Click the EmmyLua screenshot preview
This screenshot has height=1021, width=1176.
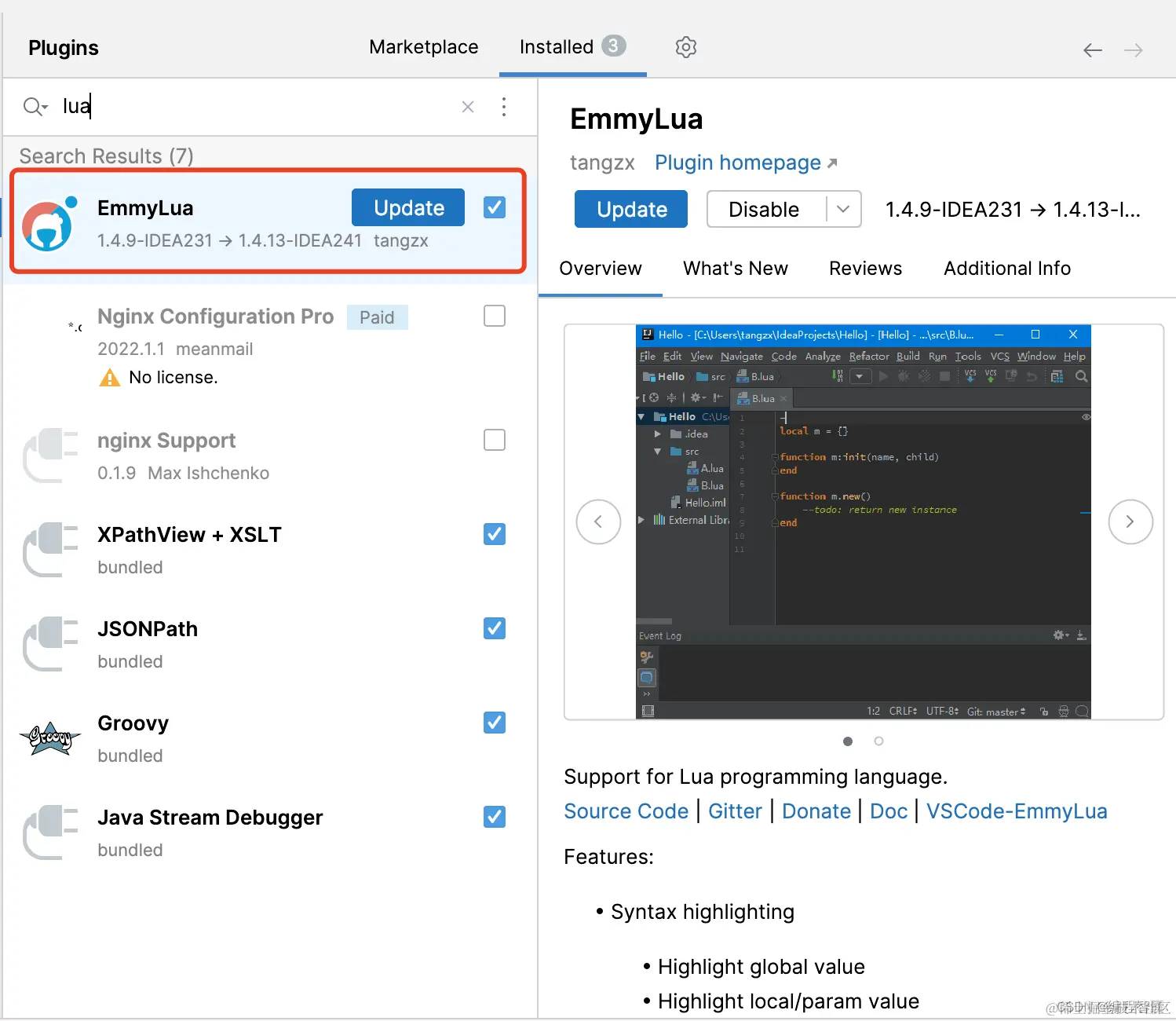[x=864, y=522]
